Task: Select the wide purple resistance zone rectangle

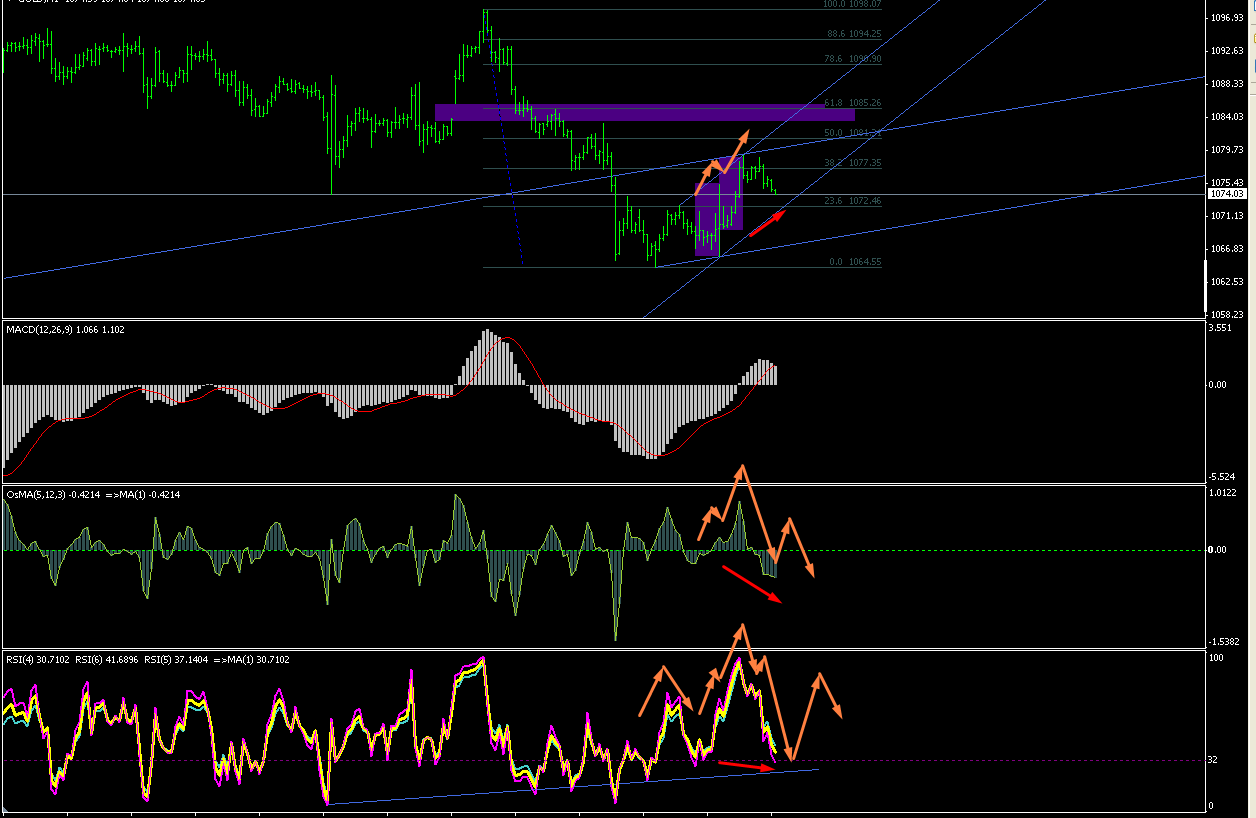Action: click(645, 112)
